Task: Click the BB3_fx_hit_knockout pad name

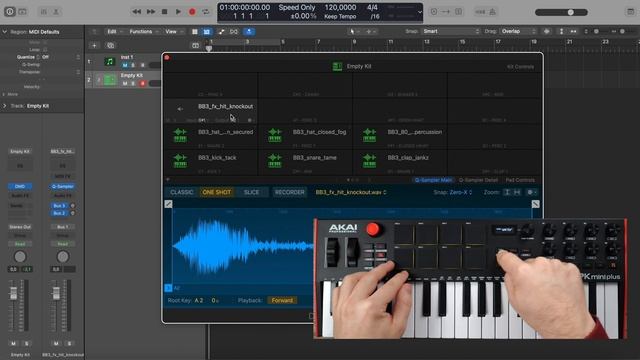Action: pyautogui.click(x=225, y=107)
